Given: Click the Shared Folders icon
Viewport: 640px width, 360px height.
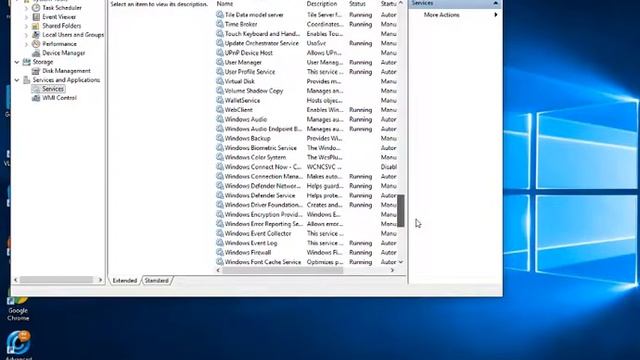Looking at the screenshot, I should [x=36, y=26].
